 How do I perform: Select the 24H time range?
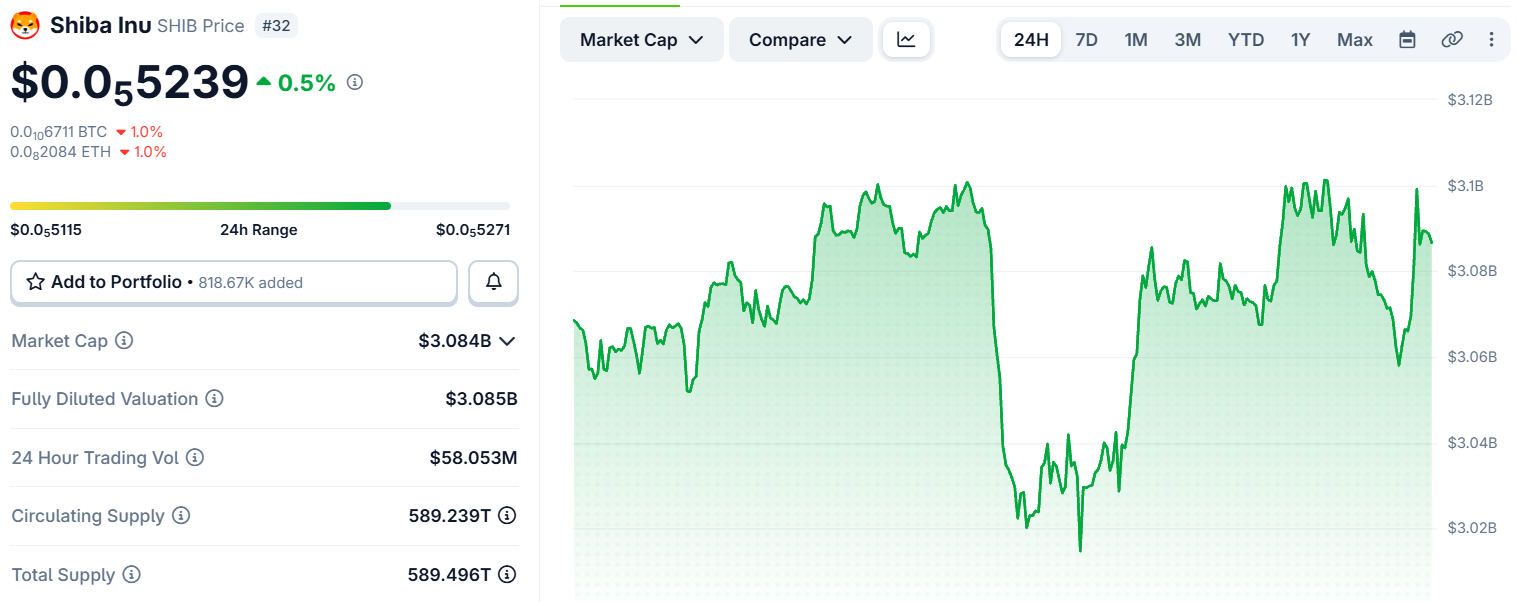[x=1031, y=40]
